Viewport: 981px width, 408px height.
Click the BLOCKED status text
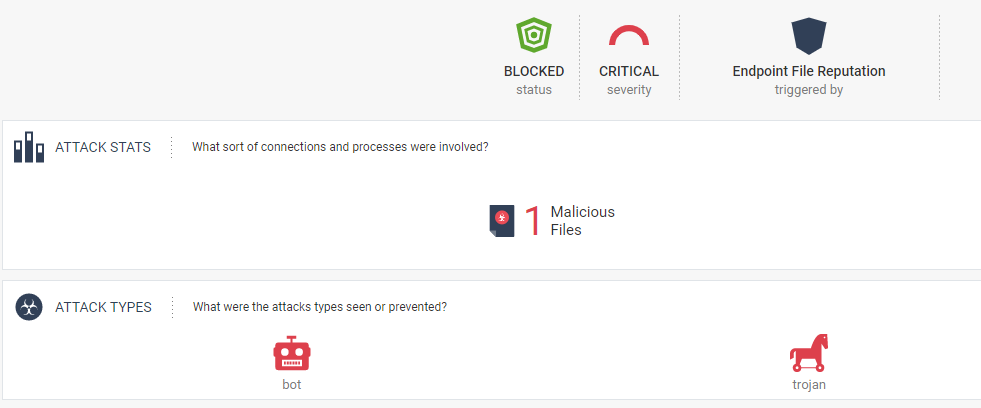tap(534, 71)
